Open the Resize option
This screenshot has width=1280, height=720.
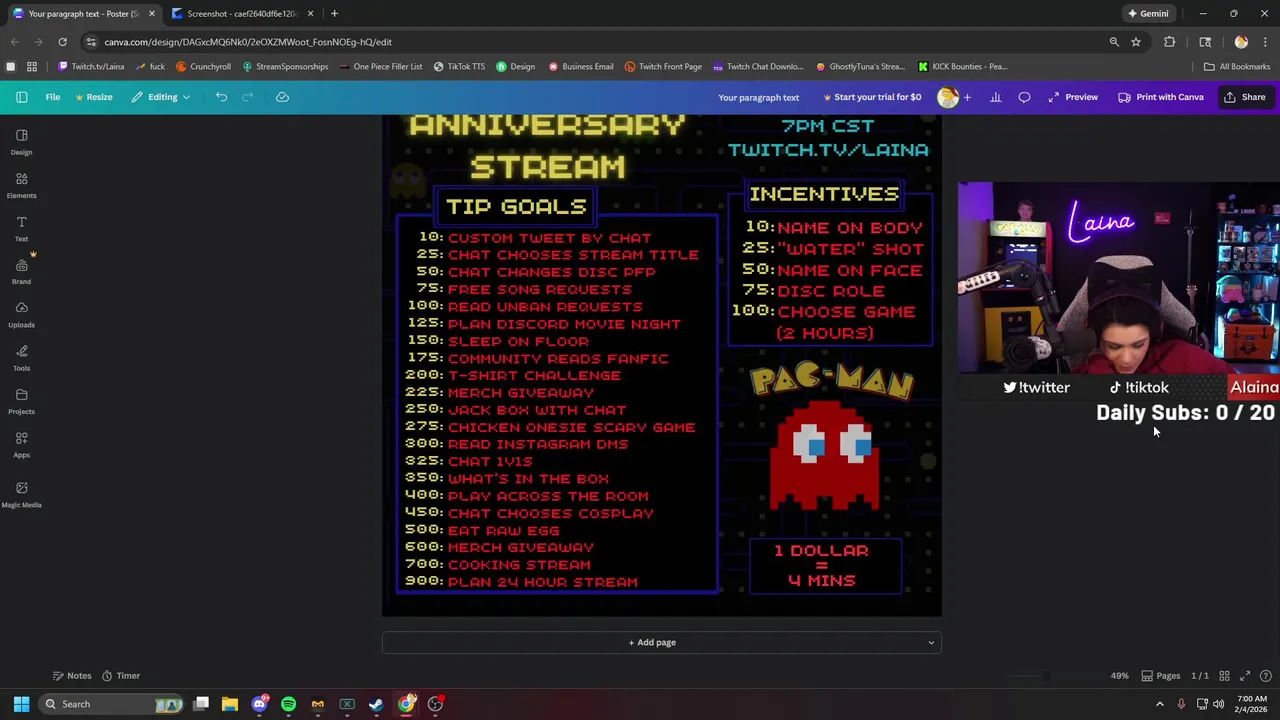(93, 97)
